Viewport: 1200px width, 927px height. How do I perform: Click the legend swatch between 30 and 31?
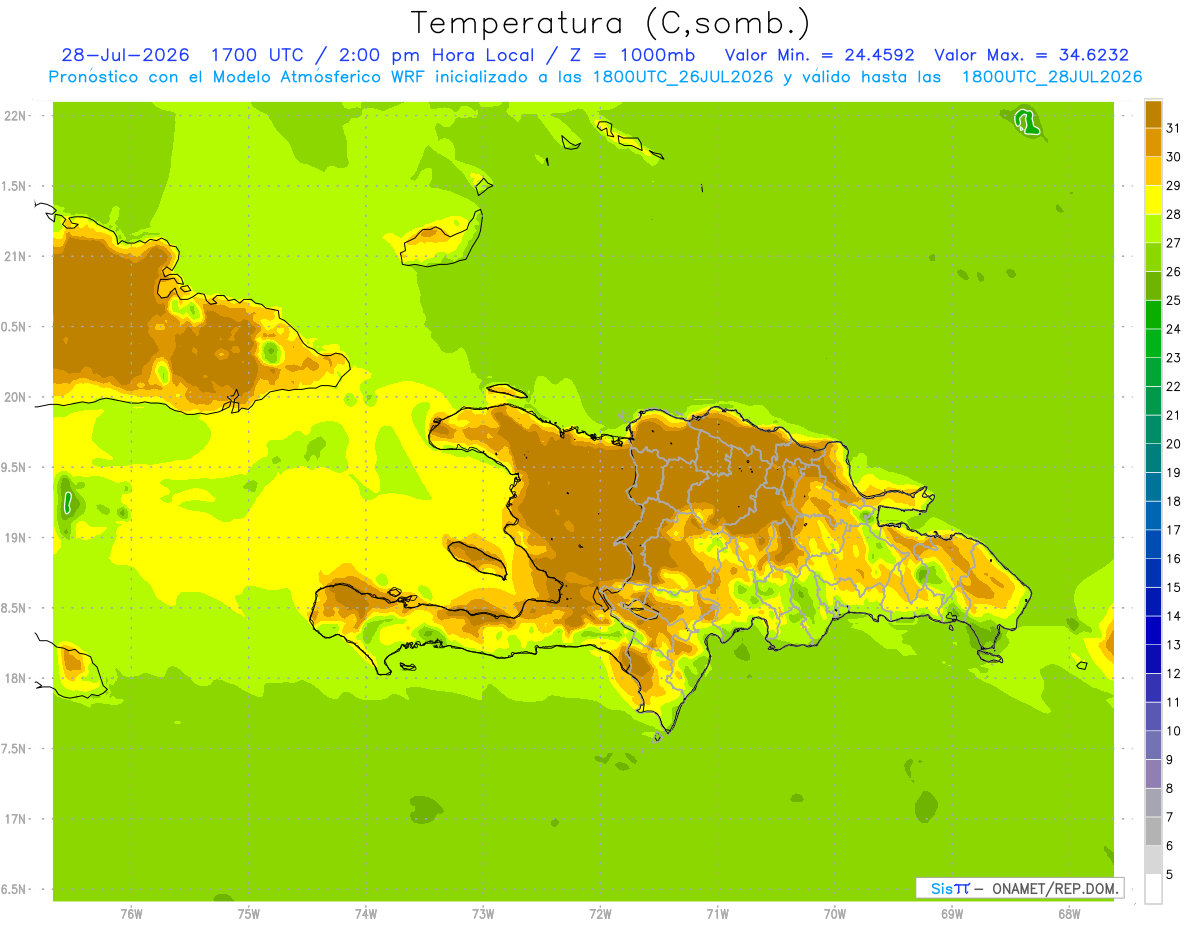click(x=1153, y=142)
